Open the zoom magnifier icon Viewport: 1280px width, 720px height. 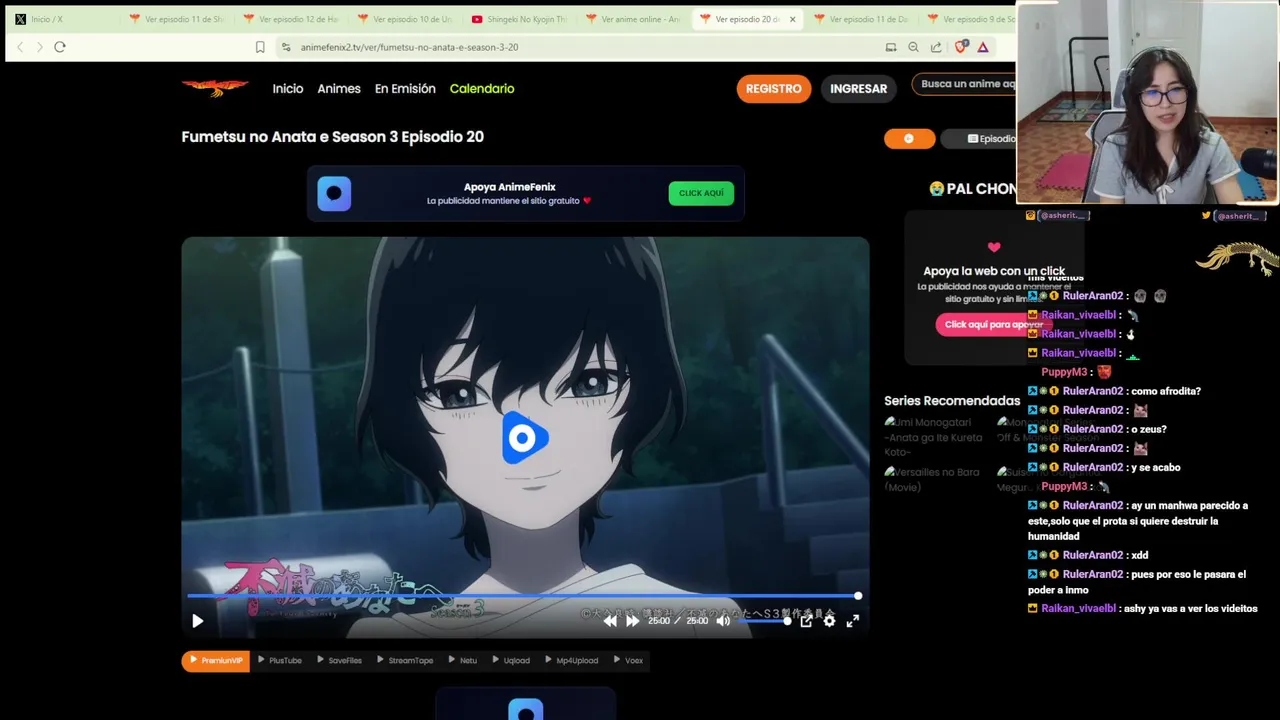[x=913, y=47]
